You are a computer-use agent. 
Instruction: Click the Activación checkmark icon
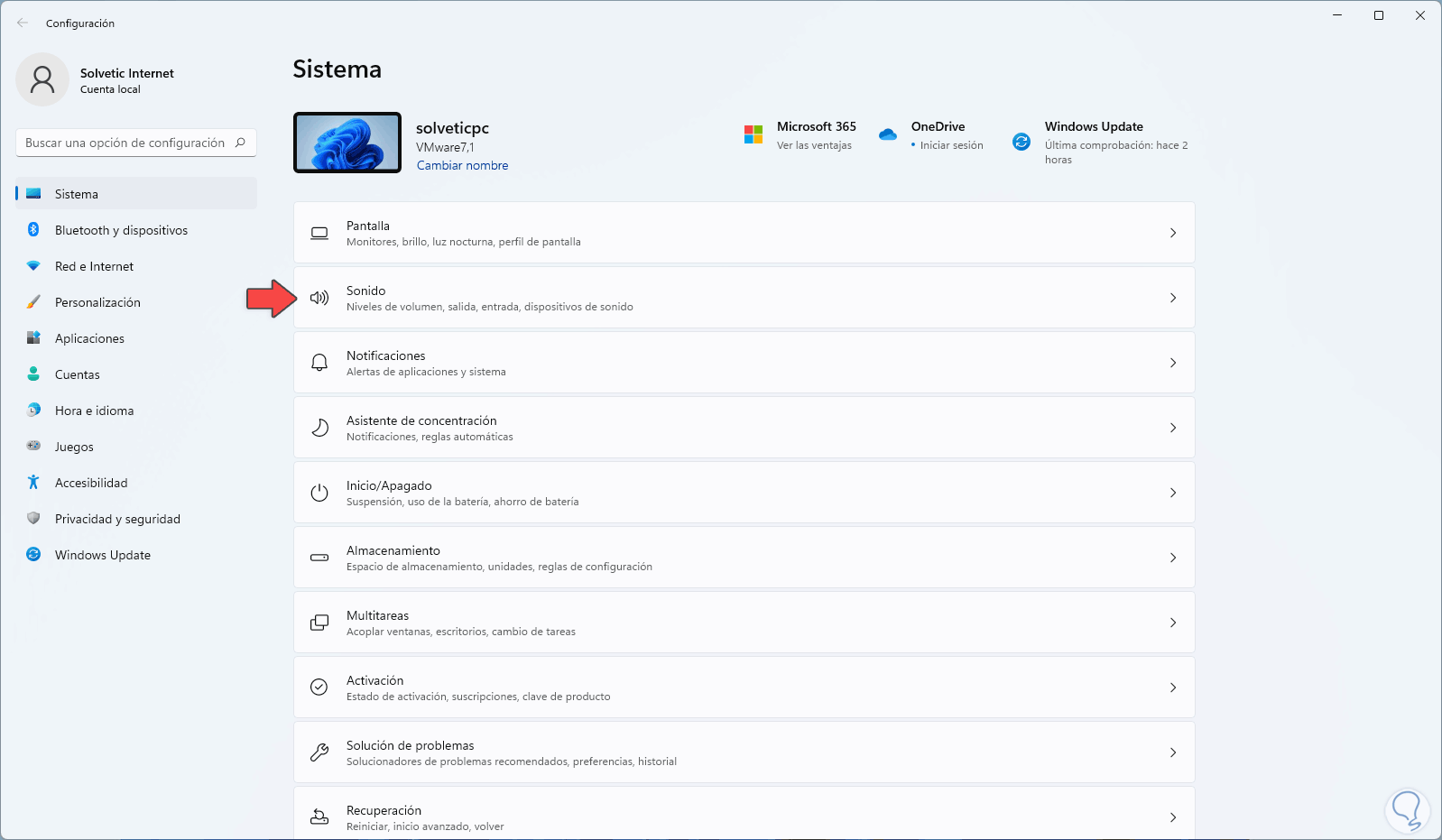click(319, 688)
